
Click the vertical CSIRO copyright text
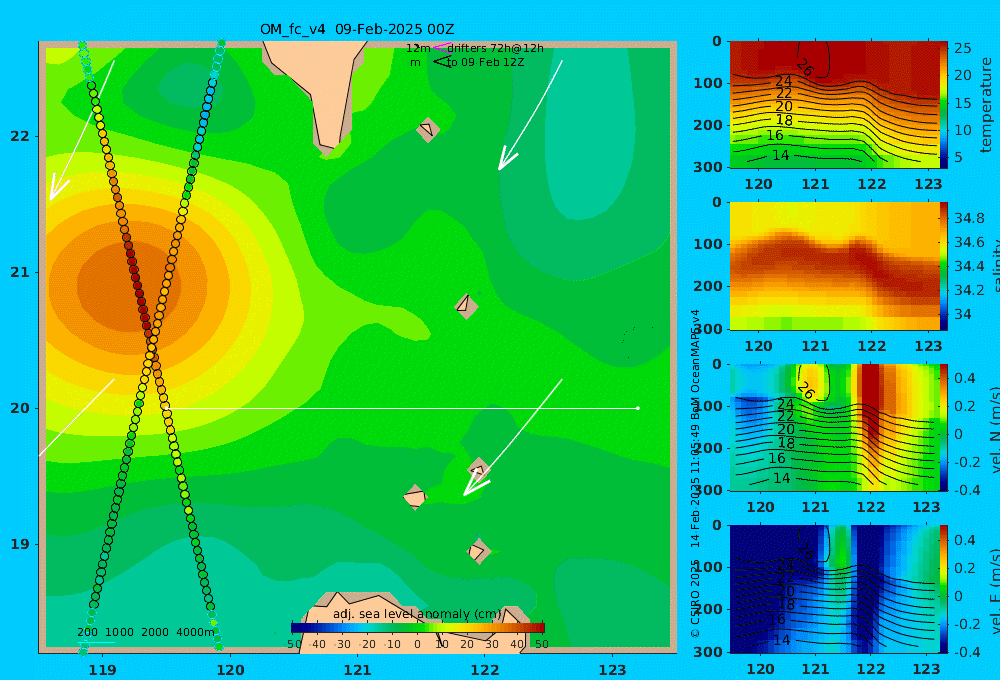click(x=695, y=473)
